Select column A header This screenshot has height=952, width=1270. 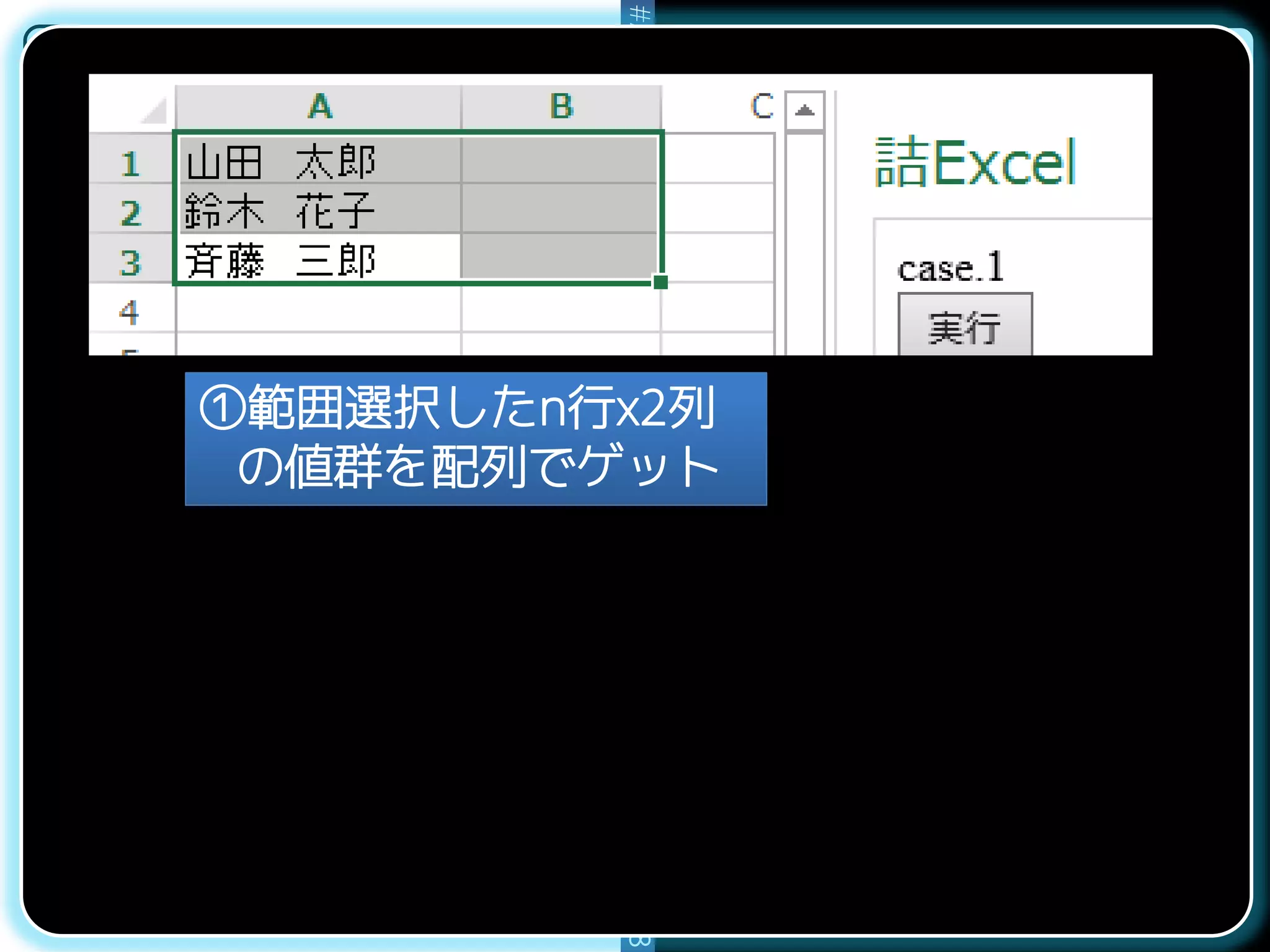pyautogui.click(x=319, y=107)
